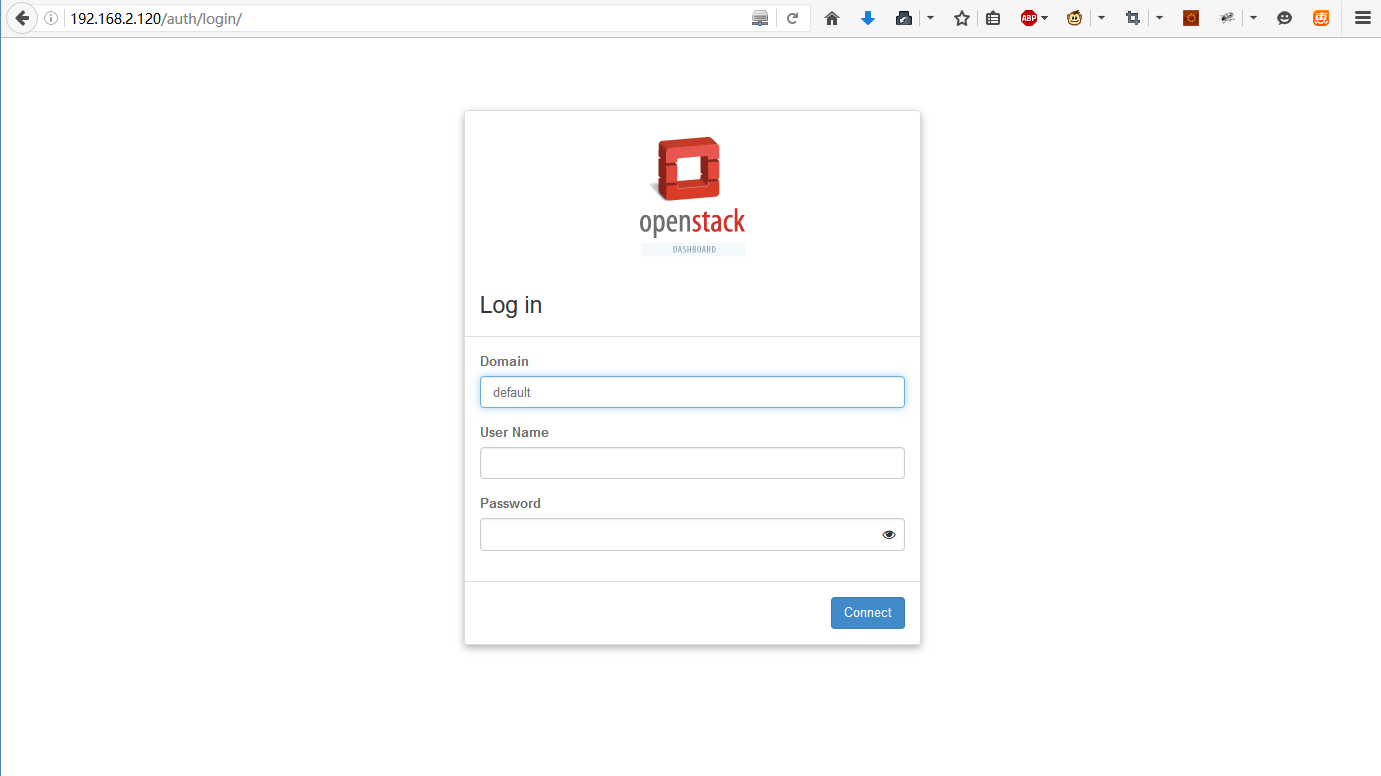Open the Adblock Plus dropdown arrow

click(x=1045, y=18)
